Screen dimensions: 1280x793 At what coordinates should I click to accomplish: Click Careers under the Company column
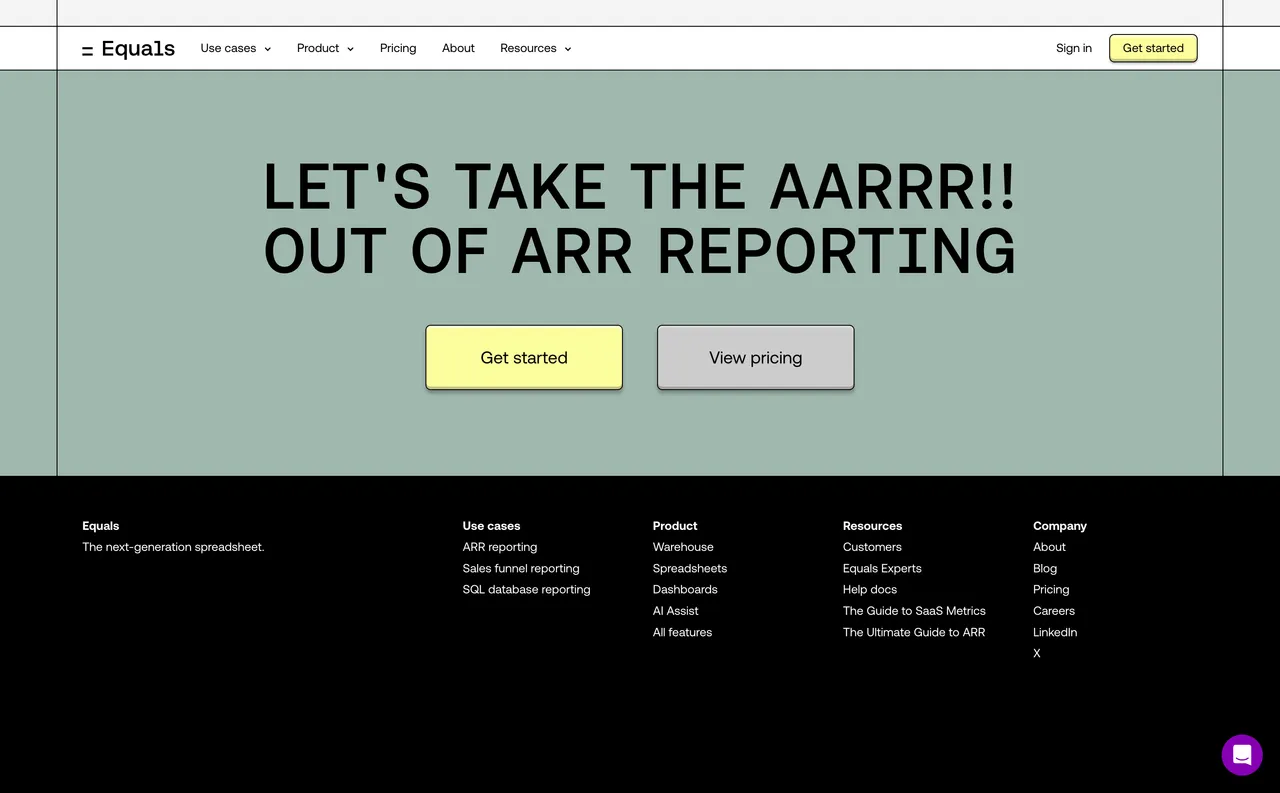(1053, 610)
